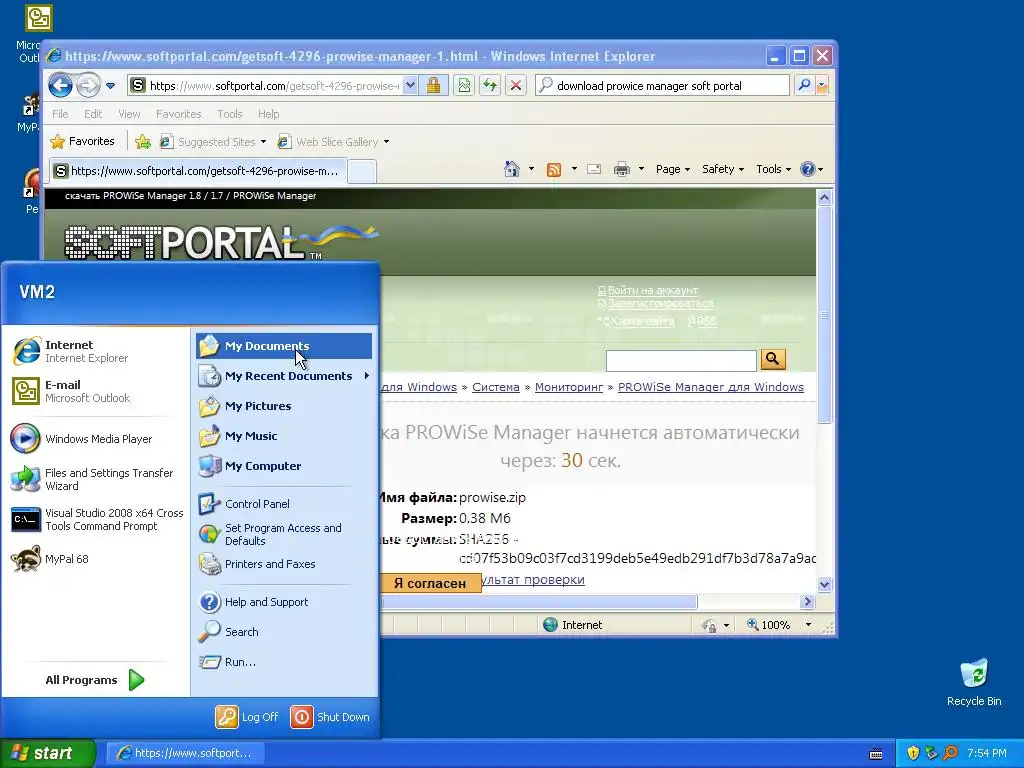1024x768 pixels.
Task: Open My Pictures folder
Action: (284, 406)
